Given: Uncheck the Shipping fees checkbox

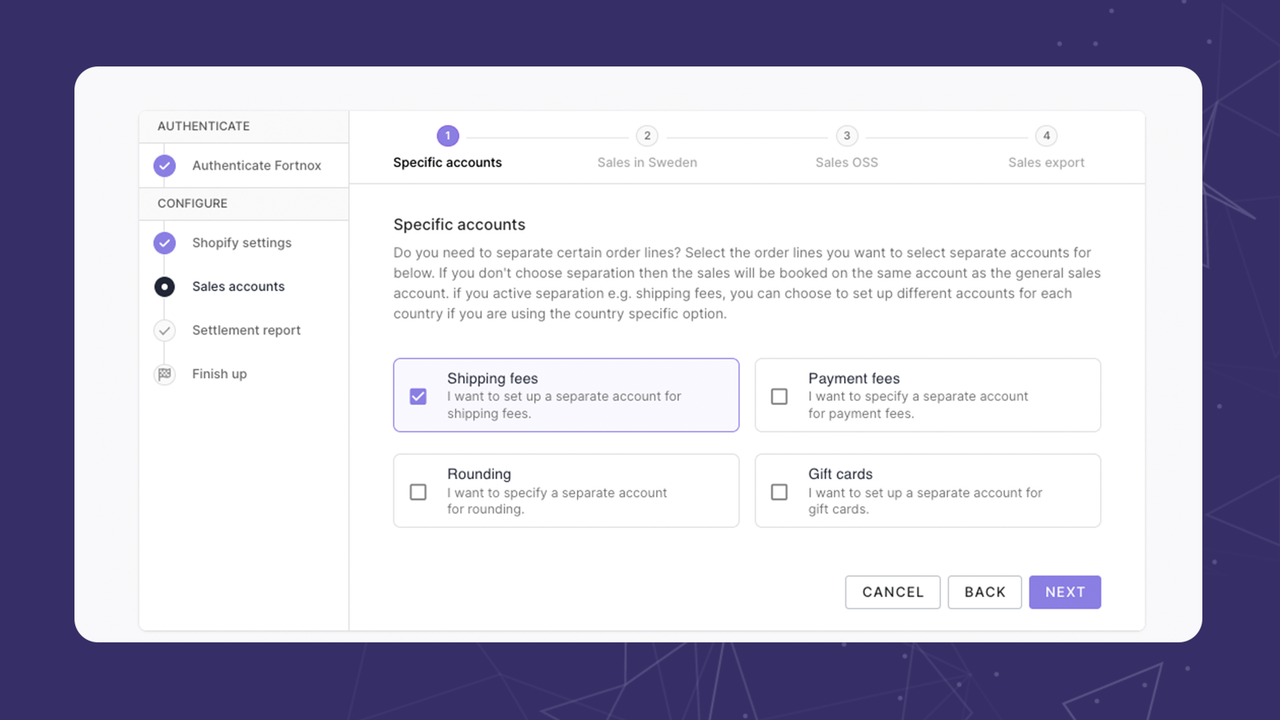Looking at the screenshot, I should (x=418, y=396).
